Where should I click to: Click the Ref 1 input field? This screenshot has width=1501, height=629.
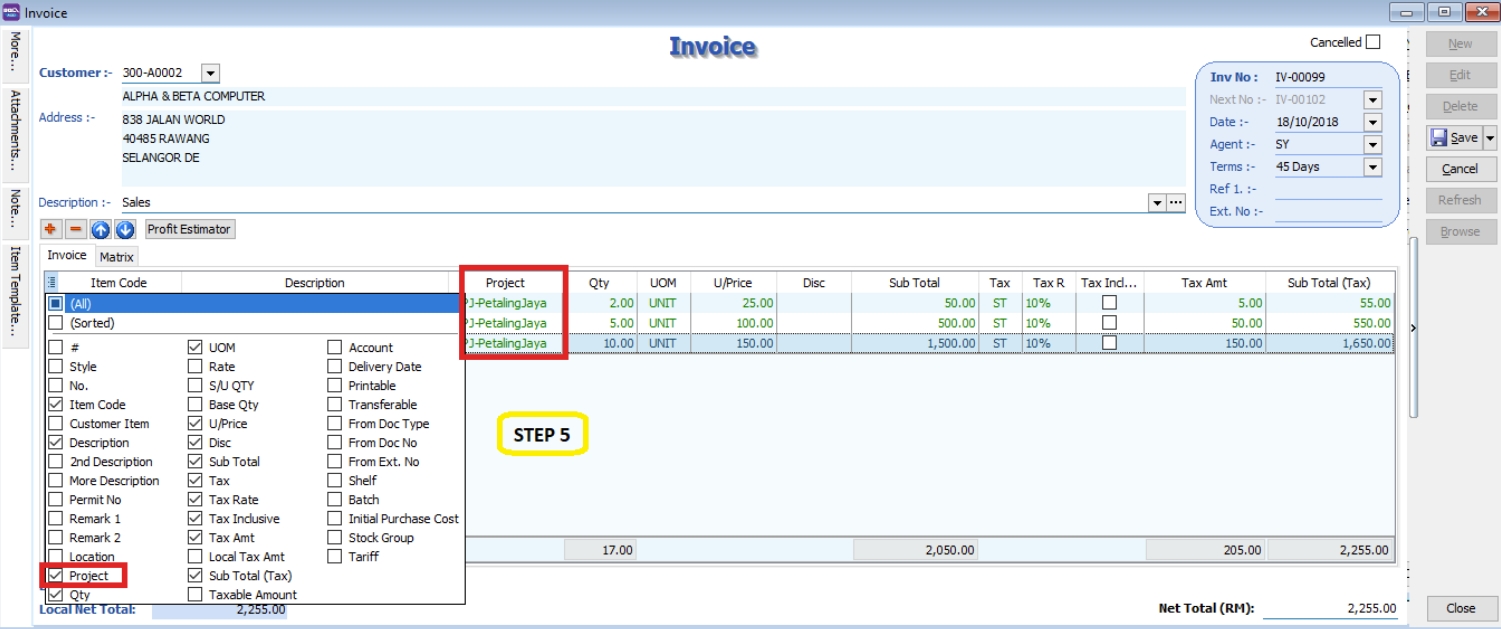pos(1327,189)
